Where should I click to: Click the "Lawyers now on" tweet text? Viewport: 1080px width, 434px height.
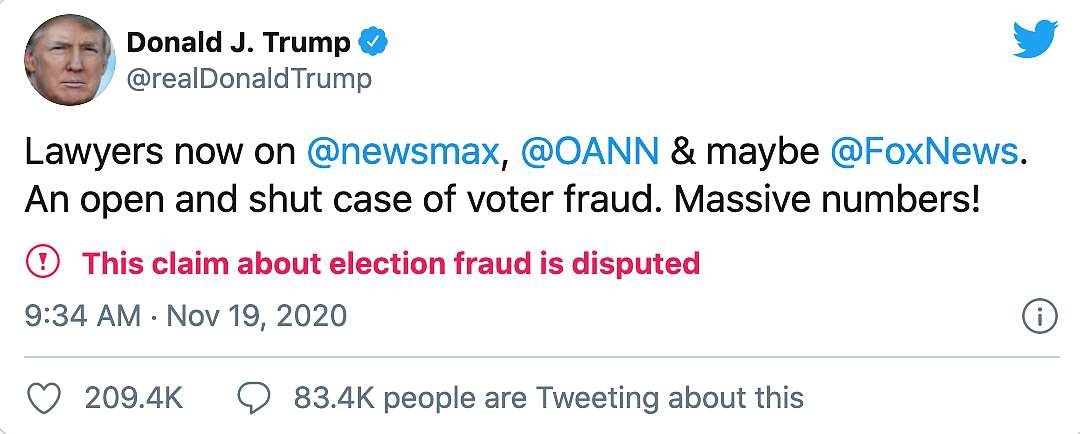pyautogui.click(x=159, y=152)
